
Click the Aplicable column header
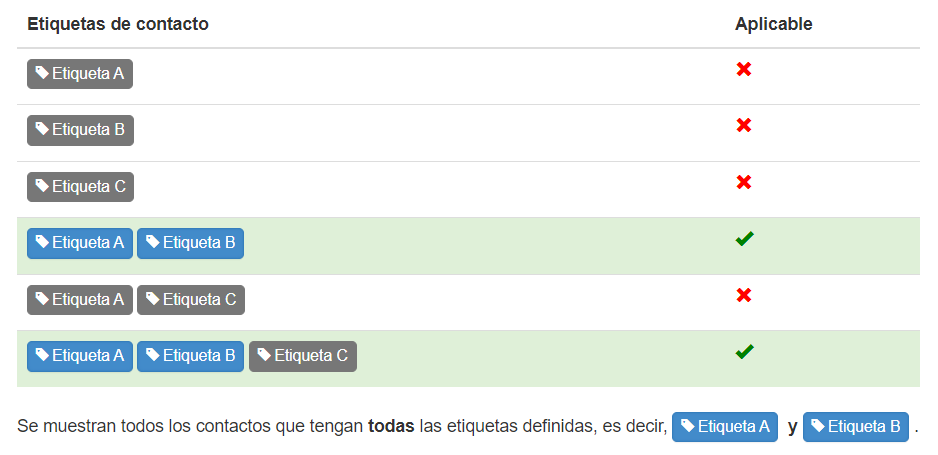pyautogui.click(x=773, y=24)
